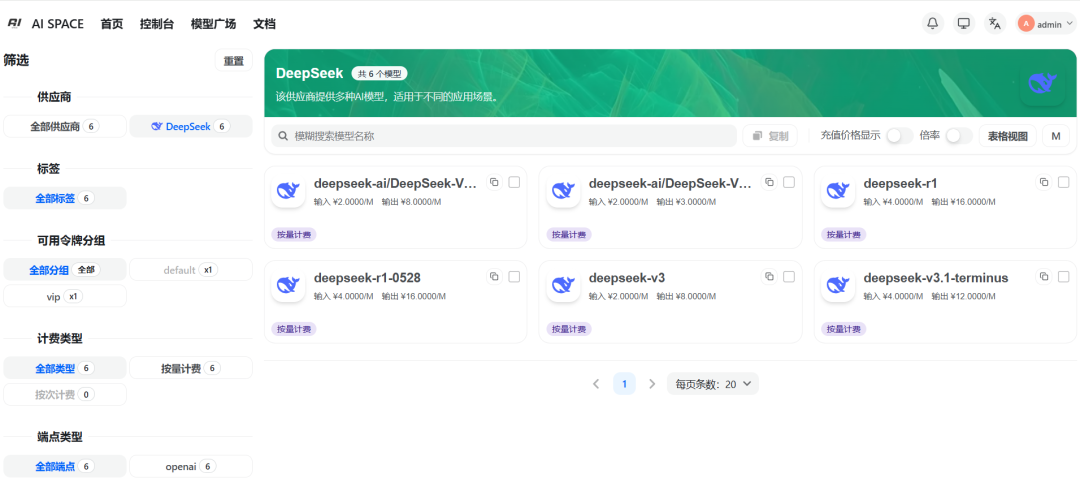Viewport: 1080px width, 495px height.
Task: Focus the 模糊搜索模型名称 search field
Action: [504, 136]
